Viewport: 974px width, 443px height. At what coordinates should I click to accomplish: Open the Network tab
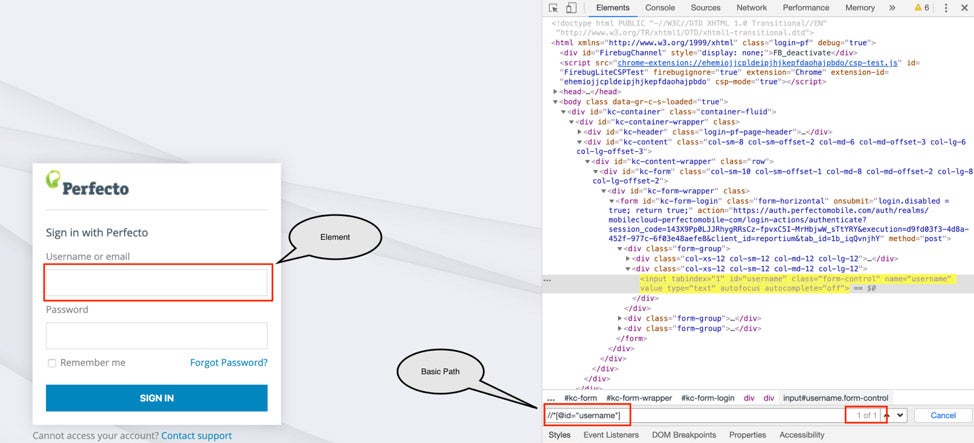(x=752, y=8)
